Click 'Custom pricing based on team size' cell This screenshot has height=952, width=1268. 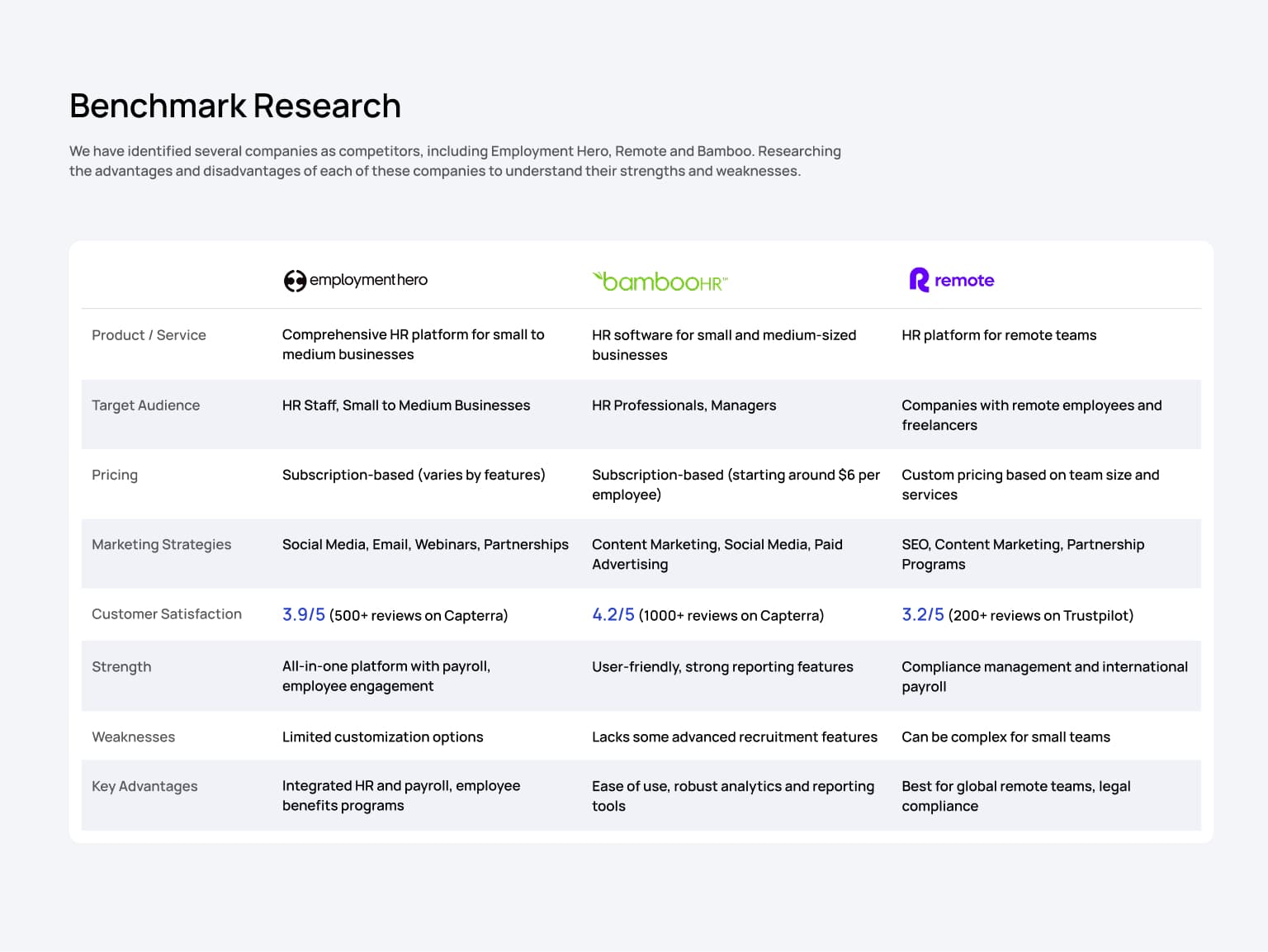[x=1030, y=485]
